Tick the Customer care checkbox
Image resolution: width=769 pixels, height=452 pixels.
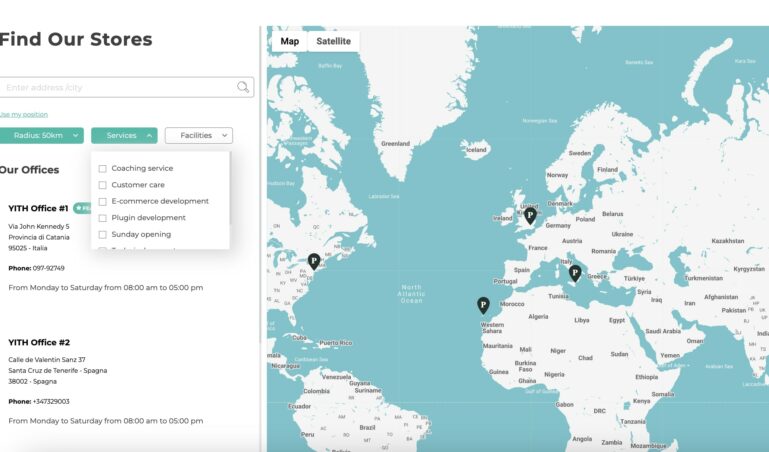pyautogui.click(x=103, y=185)
